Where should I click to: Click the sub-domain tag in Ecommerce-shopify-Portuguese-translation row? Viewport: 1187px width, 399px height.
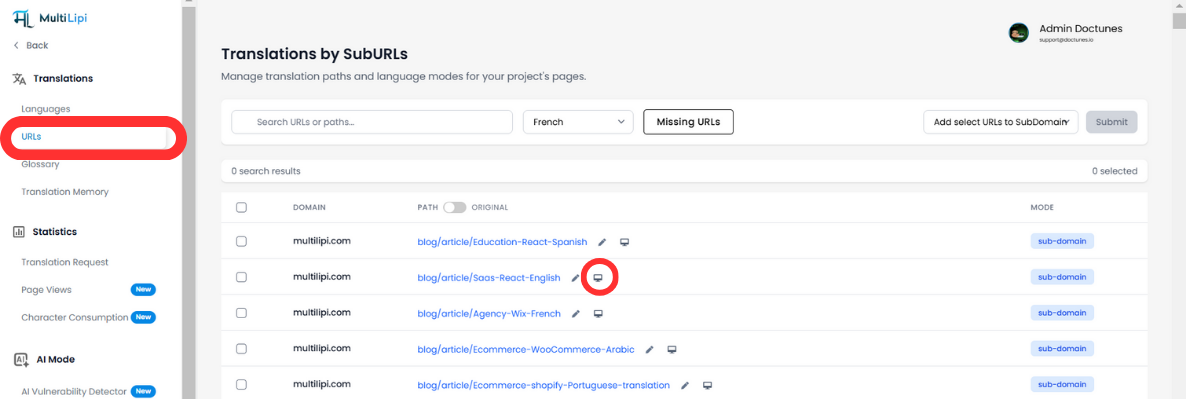[1062, 385]
